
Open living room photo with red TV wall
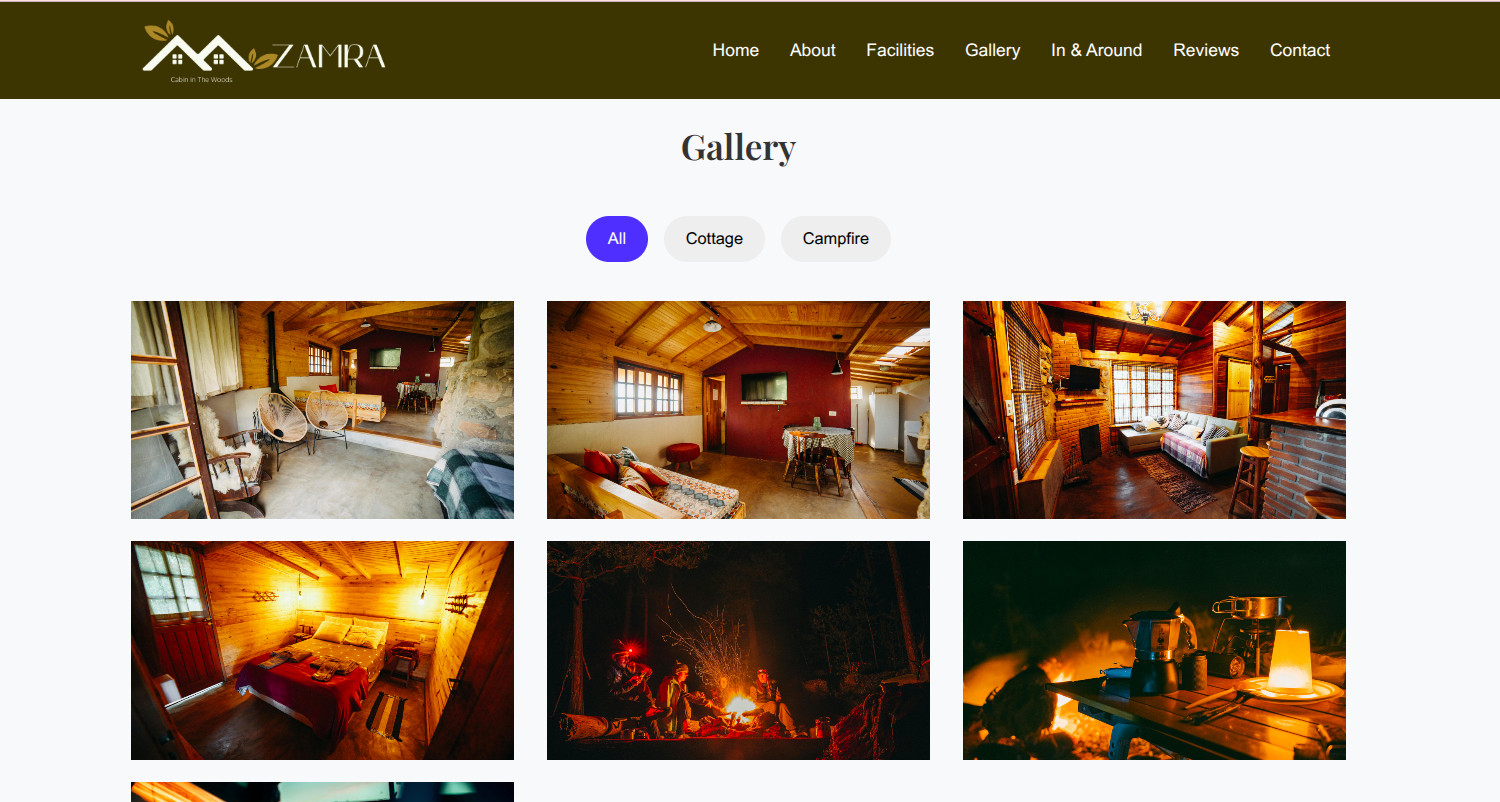coord(738,410)
